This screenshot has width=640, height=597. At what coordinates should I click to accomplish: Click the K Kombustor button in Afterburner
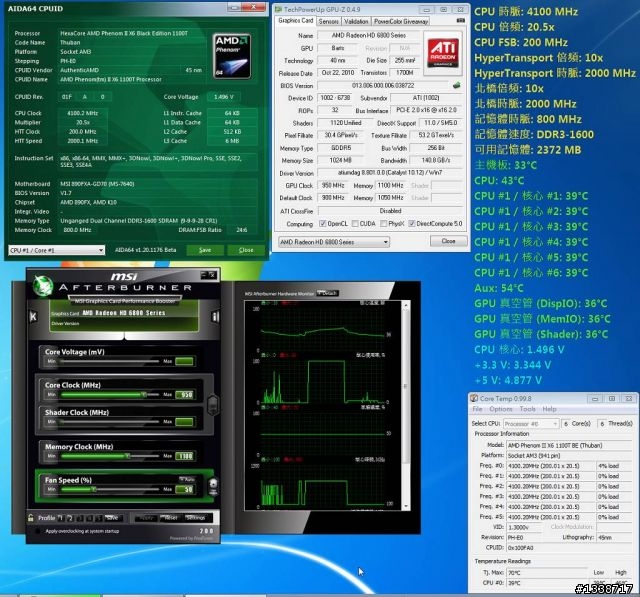(33, 316)
